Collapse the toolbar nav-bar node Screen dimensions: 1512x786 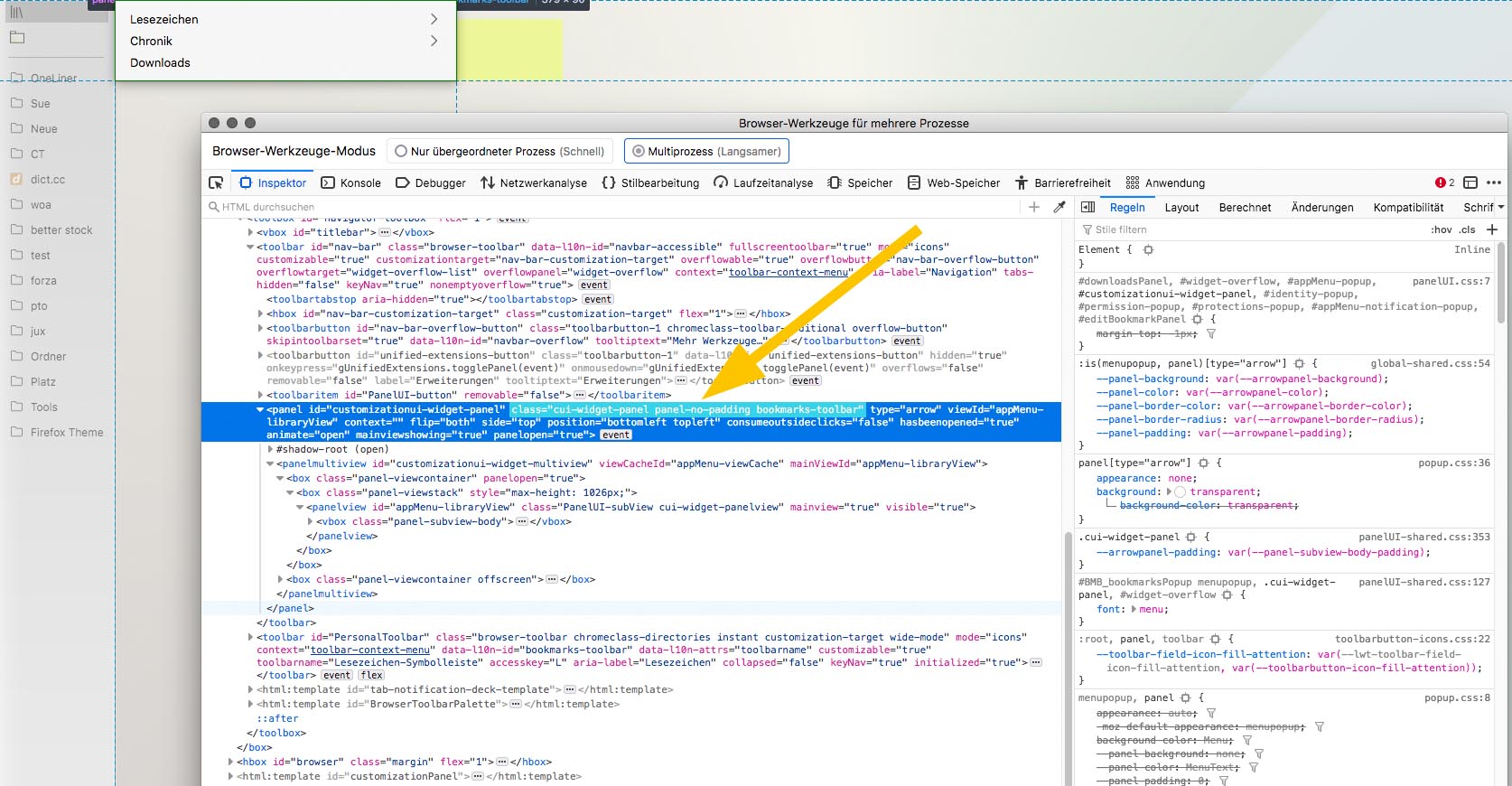click(250, 247)
